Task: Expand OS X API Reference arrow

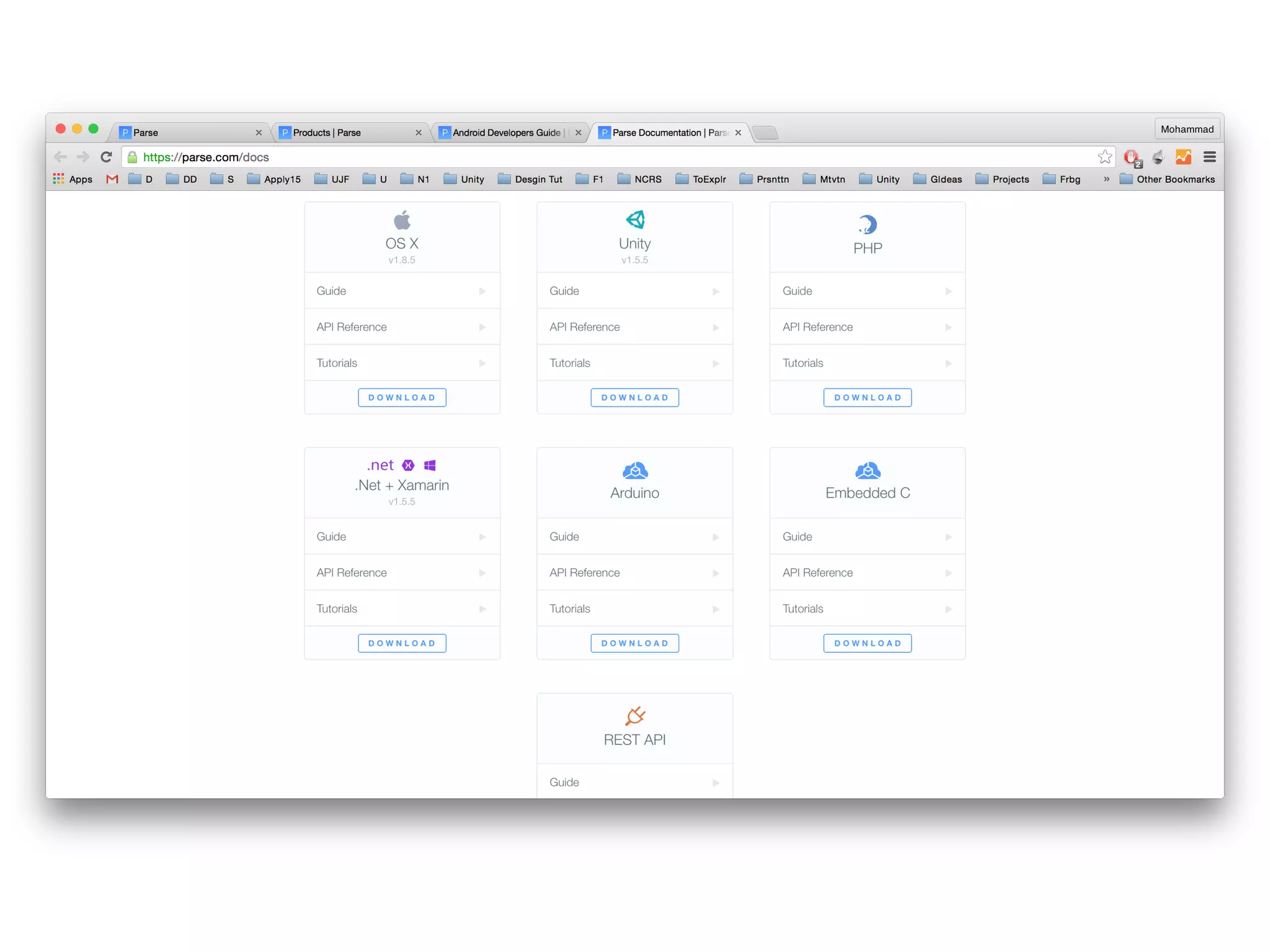Action: 482,327
